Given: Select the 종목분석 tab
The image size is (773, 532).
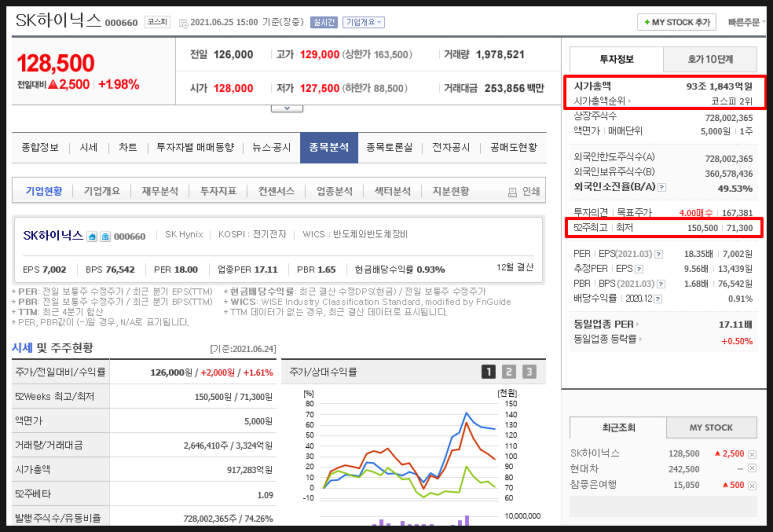Looking at the screenshot, I should pos(329,147).
